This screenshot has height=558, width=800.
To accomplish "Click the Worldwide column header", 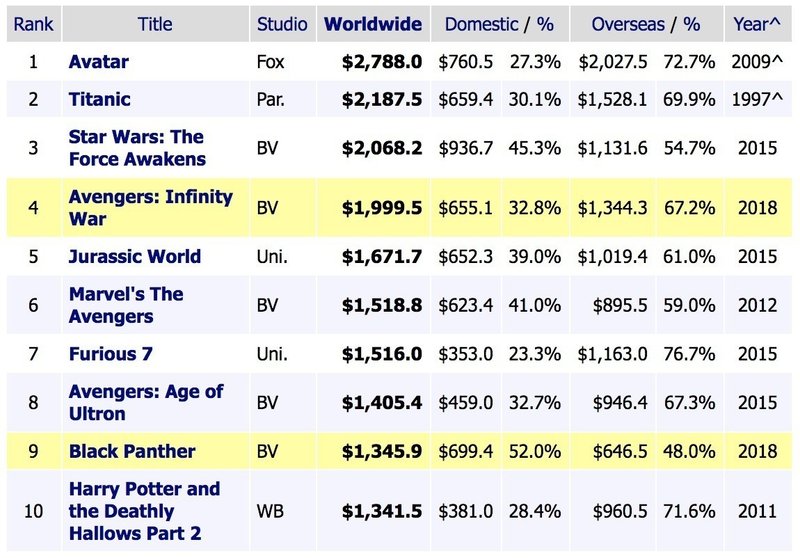I will pyautogui.click(x=373, y=24).
